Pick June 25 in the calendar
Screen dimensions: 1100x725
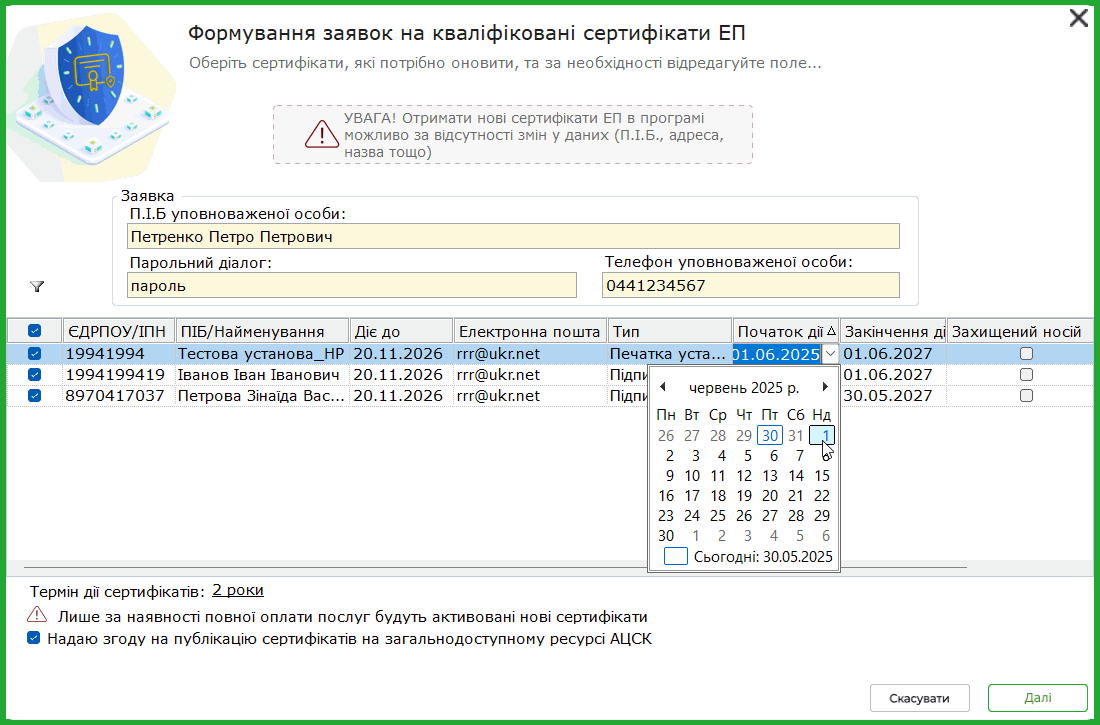[718, 516]
